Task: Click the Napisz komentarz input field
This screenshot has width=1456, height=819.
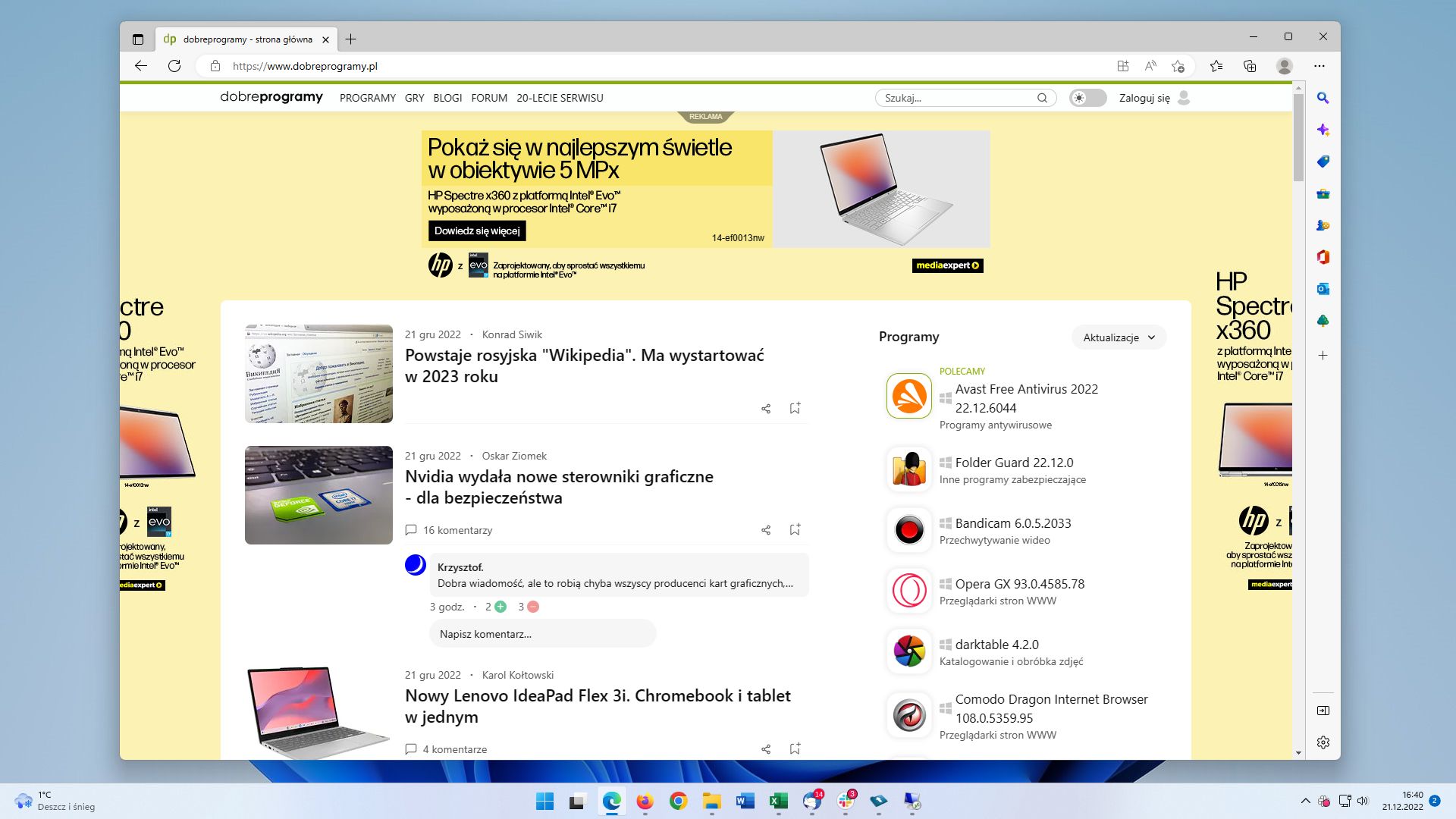Action: click(x=542, y=633)
